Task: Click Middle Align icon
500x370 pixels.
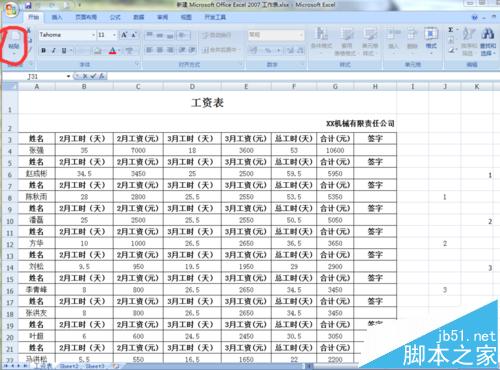Action: click(x=160, y=35)
